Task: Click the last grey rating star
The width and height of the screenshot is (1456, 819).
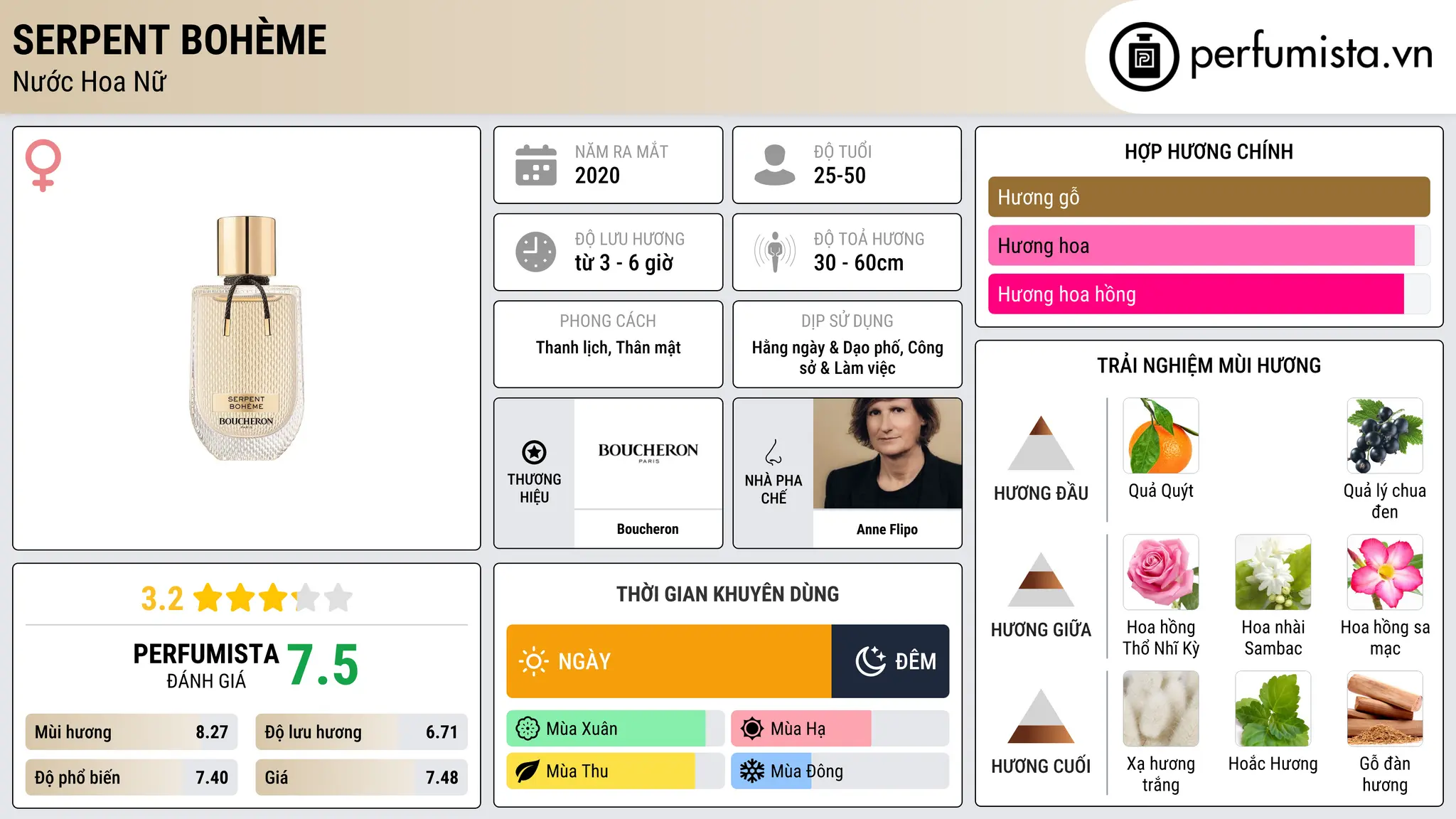Action: (338, 598)
